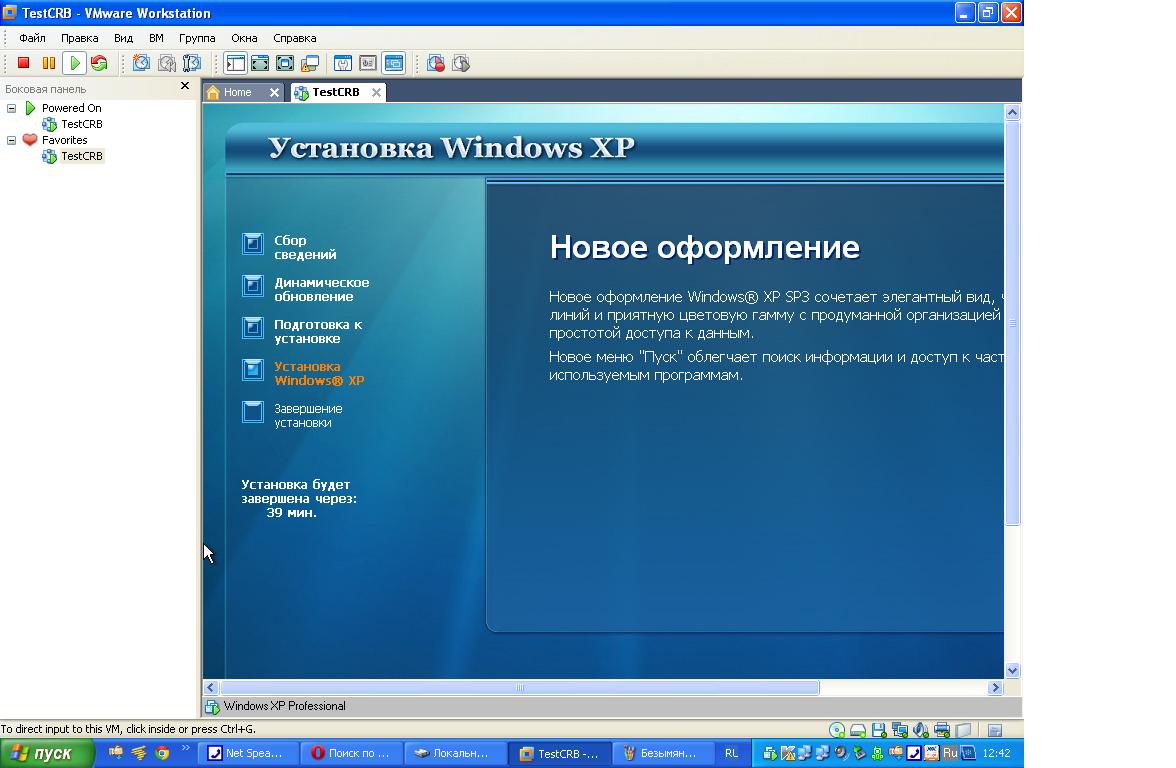Viewport: 1176px width, 768px height.
Task: Open the Вид menu
Action: [x=123, y=38]
